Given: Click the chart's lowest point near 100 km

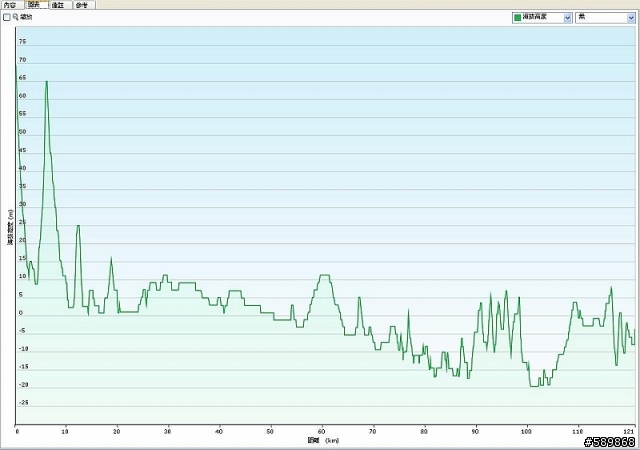Looking at the screenshot, I should pyautogui.click(x=534, y=386).
